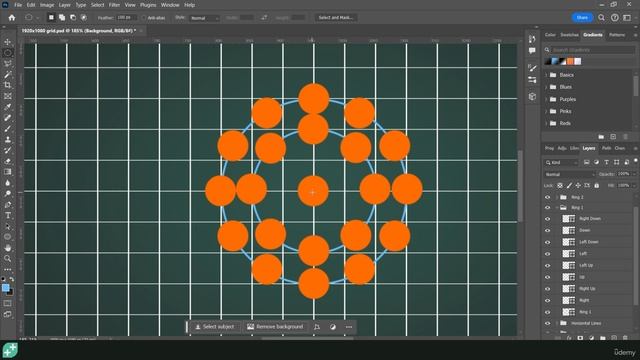Click Select and Mask button
This screenshot has width=640, height=360.
(336, 18)
